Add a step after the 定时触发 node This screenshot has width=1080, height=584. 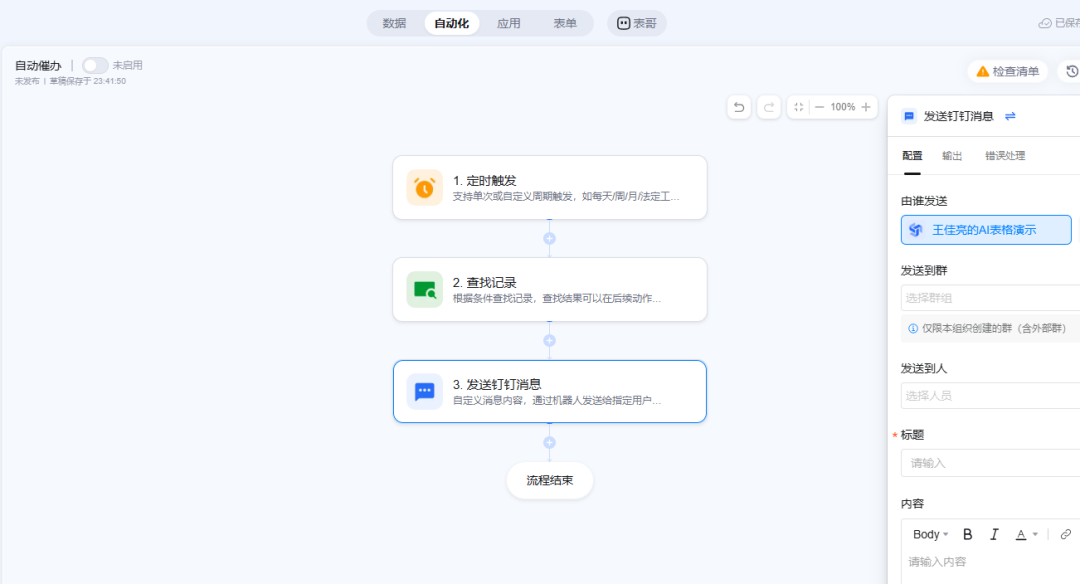click(549, 238)
